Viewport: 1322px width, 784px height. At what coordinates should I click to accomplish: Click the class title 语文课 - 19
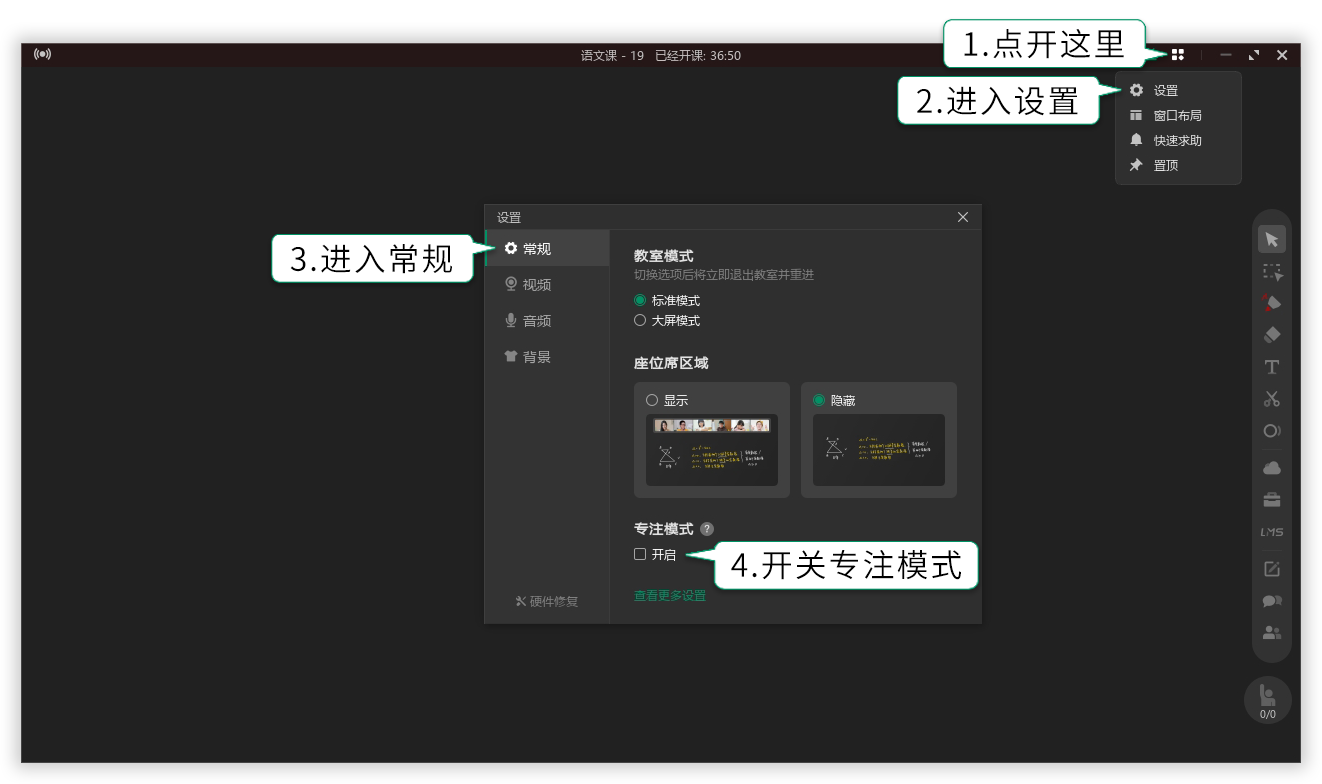tap(612, 56)
